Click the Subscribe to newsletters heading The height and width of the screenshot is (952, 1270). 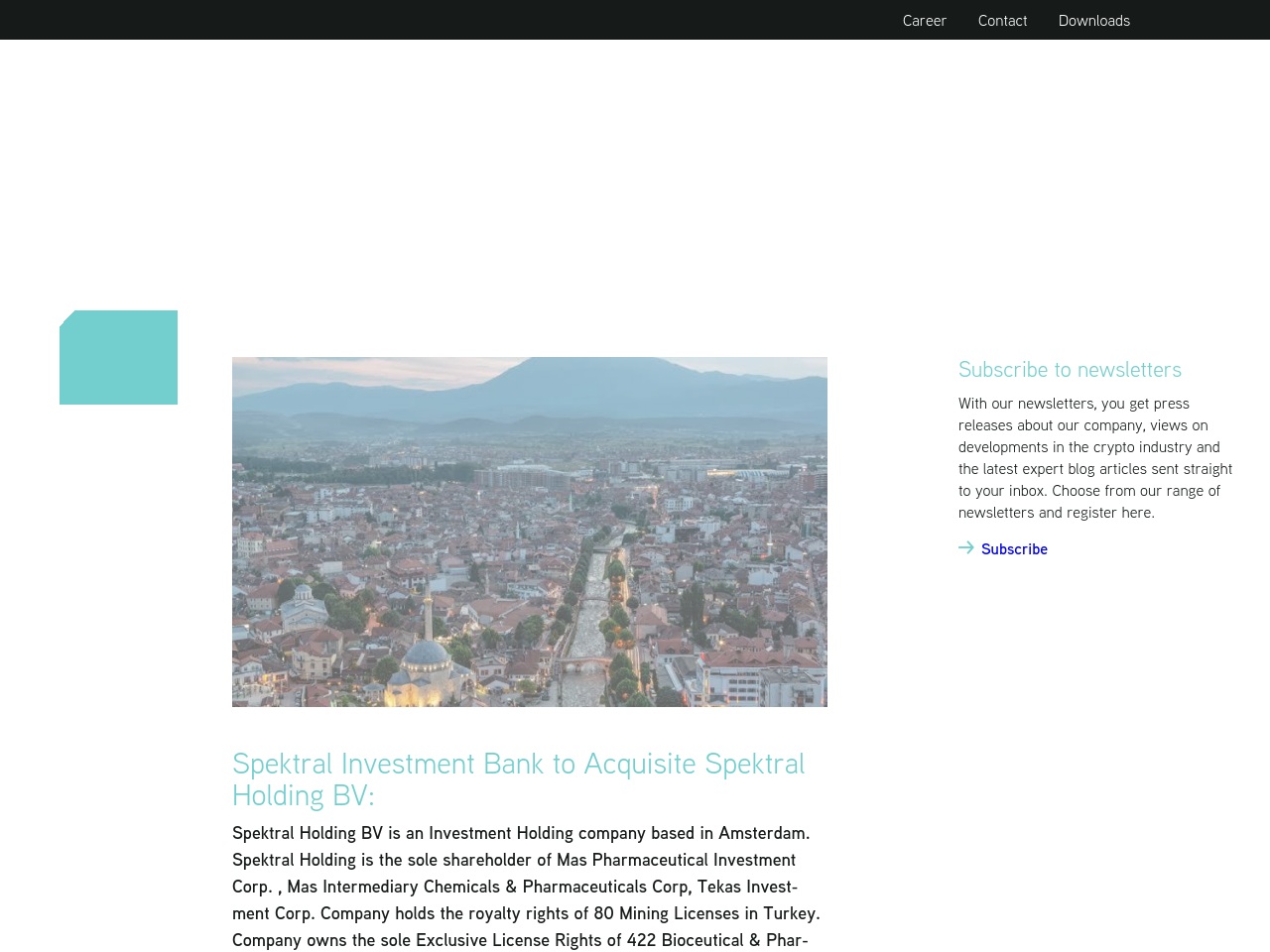1070,369
